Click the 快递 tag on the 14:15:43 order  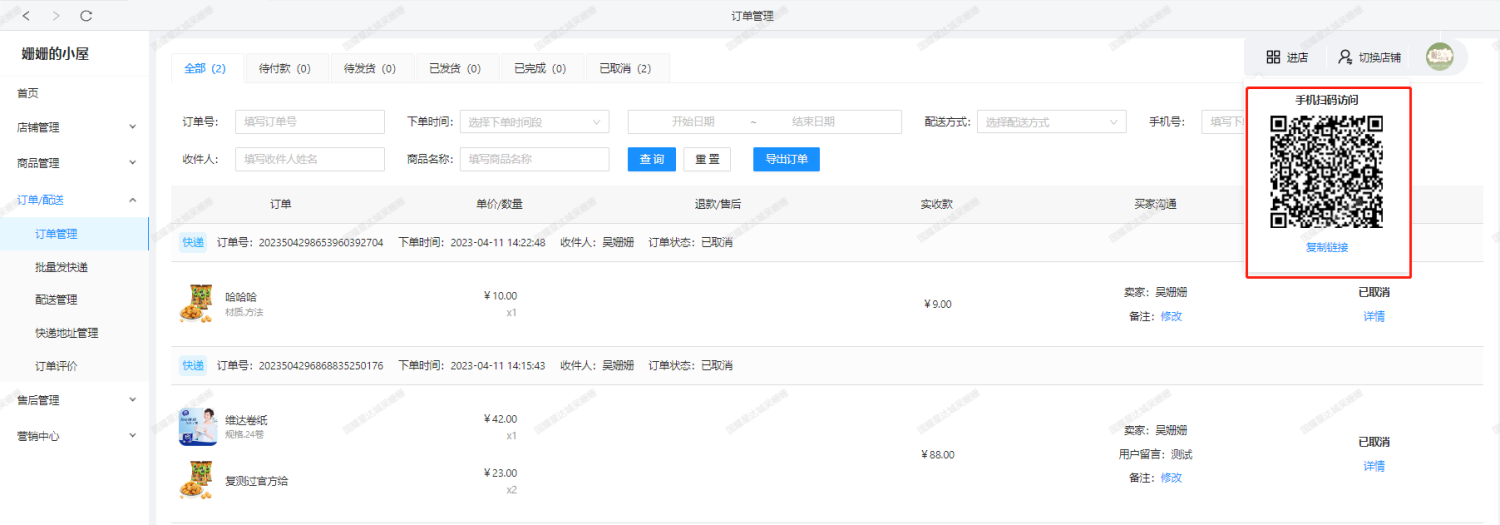pos(193,366)
